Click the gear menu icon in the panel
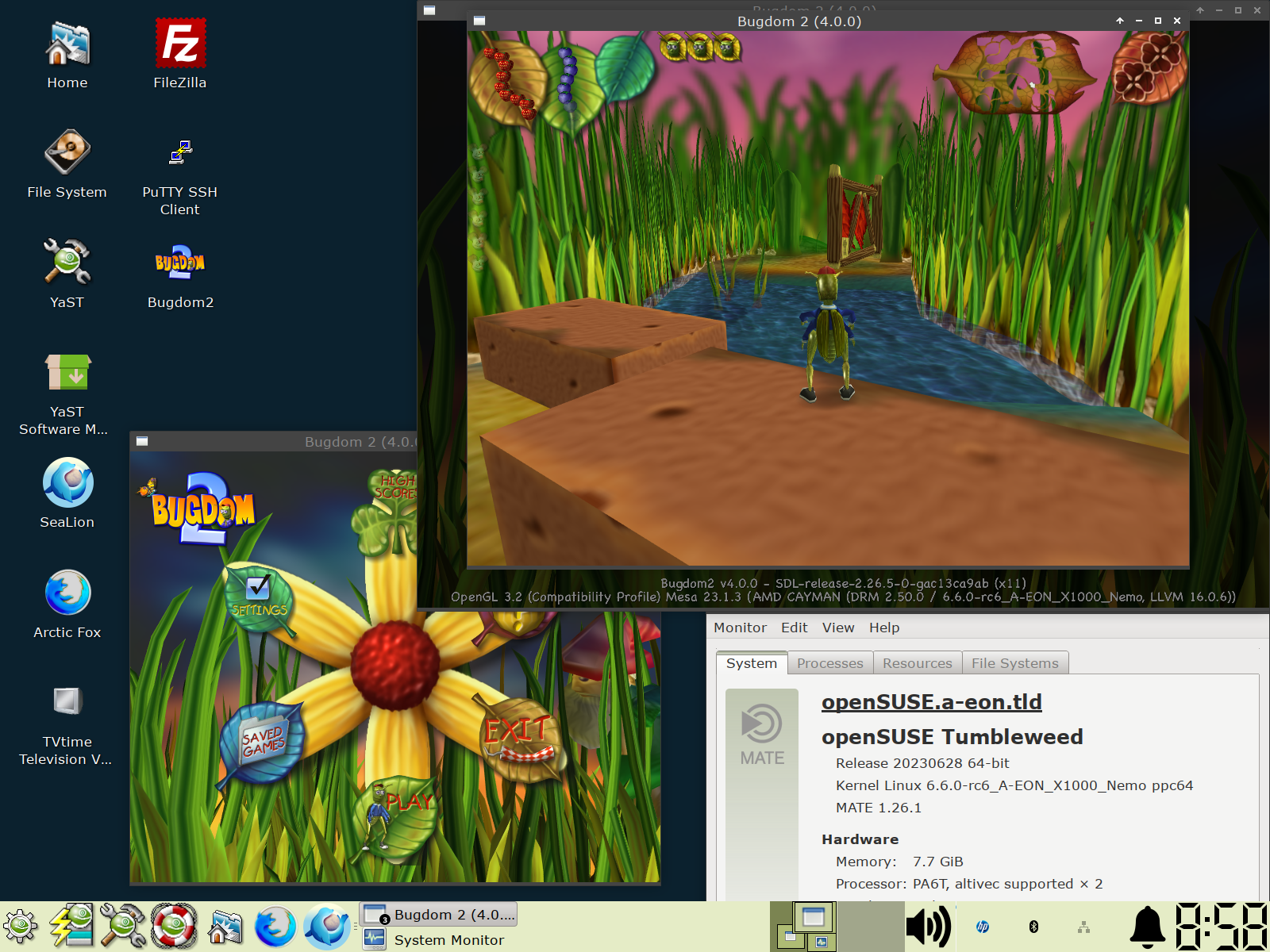1270x952 pixels. (21, 927)
